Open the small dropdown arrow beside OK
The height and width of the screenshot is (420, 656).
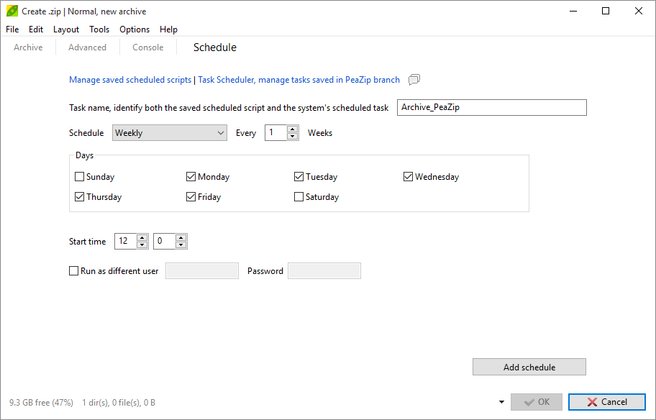click(x=501, y=402)
